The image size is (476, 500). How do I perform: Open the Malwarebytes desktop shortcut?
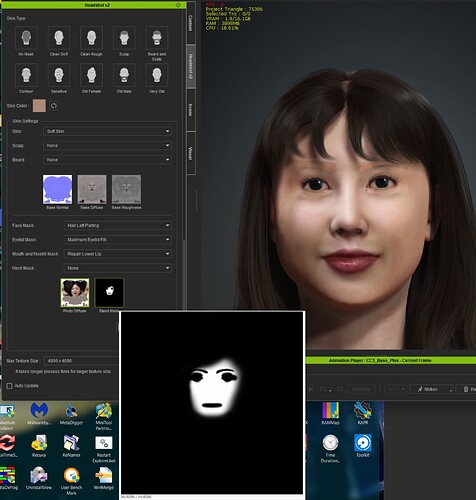(x=39, y=414)
